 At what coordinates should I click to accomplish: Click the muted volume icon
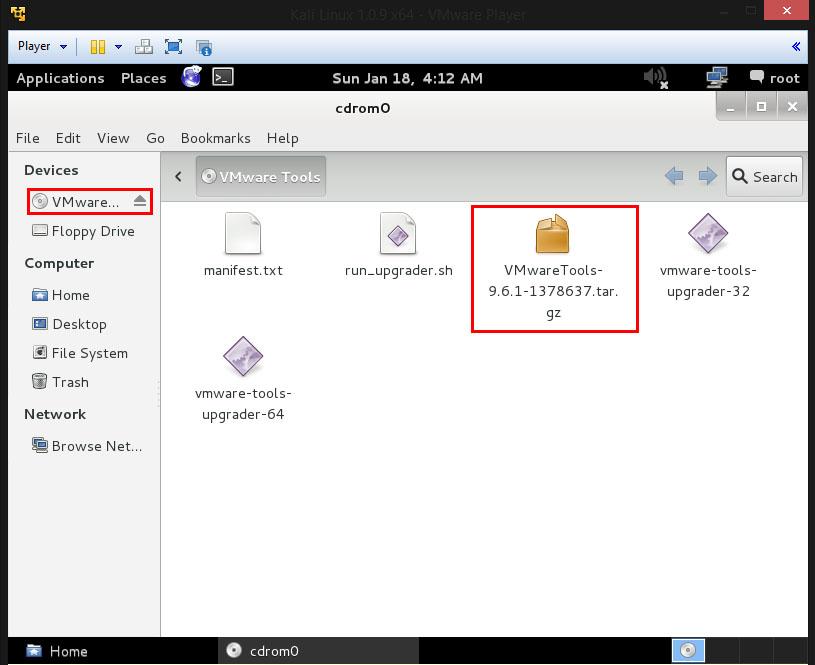click(655, 78)
